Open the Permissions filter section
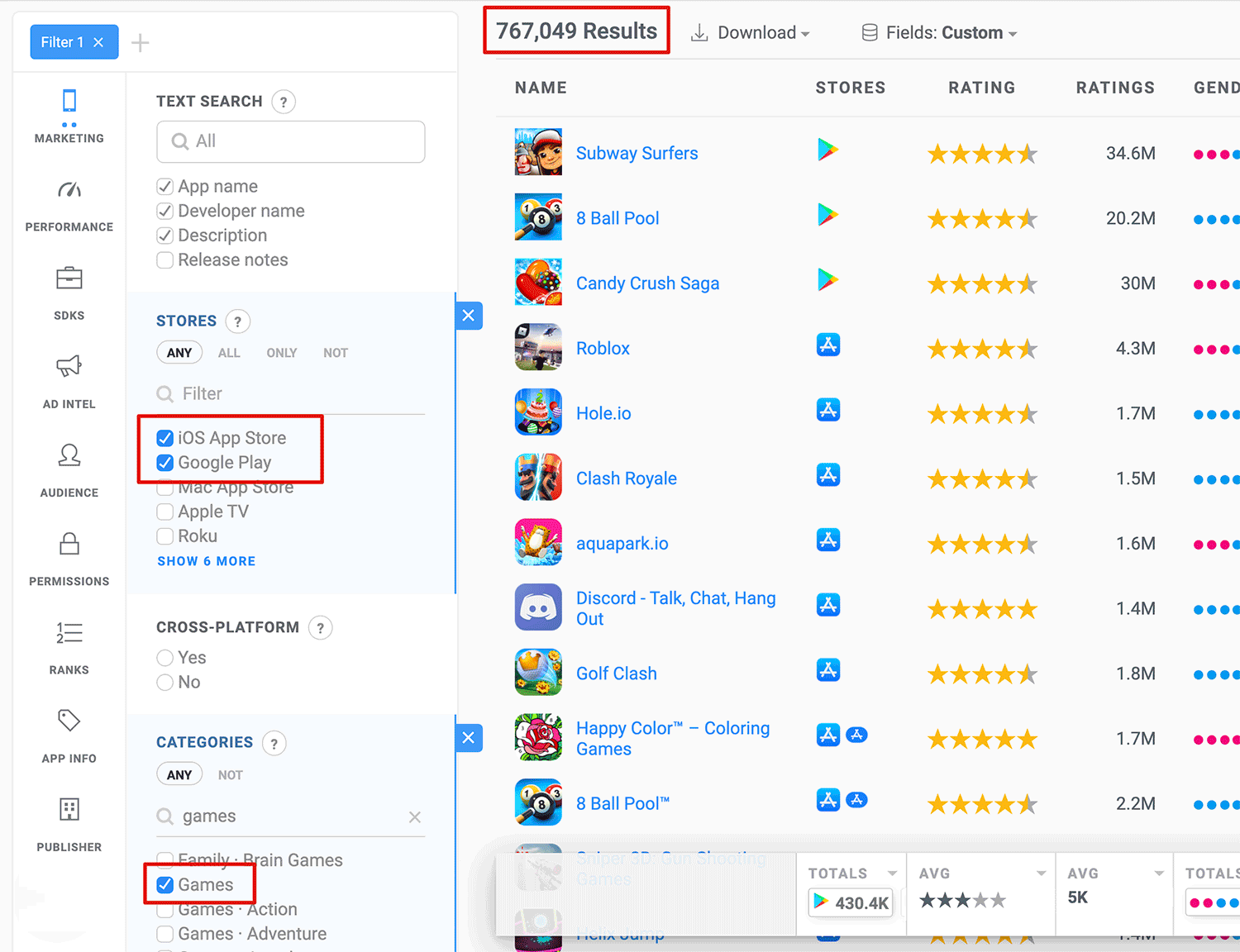This screenshot has width=1240, height=952. click(69, 559)
